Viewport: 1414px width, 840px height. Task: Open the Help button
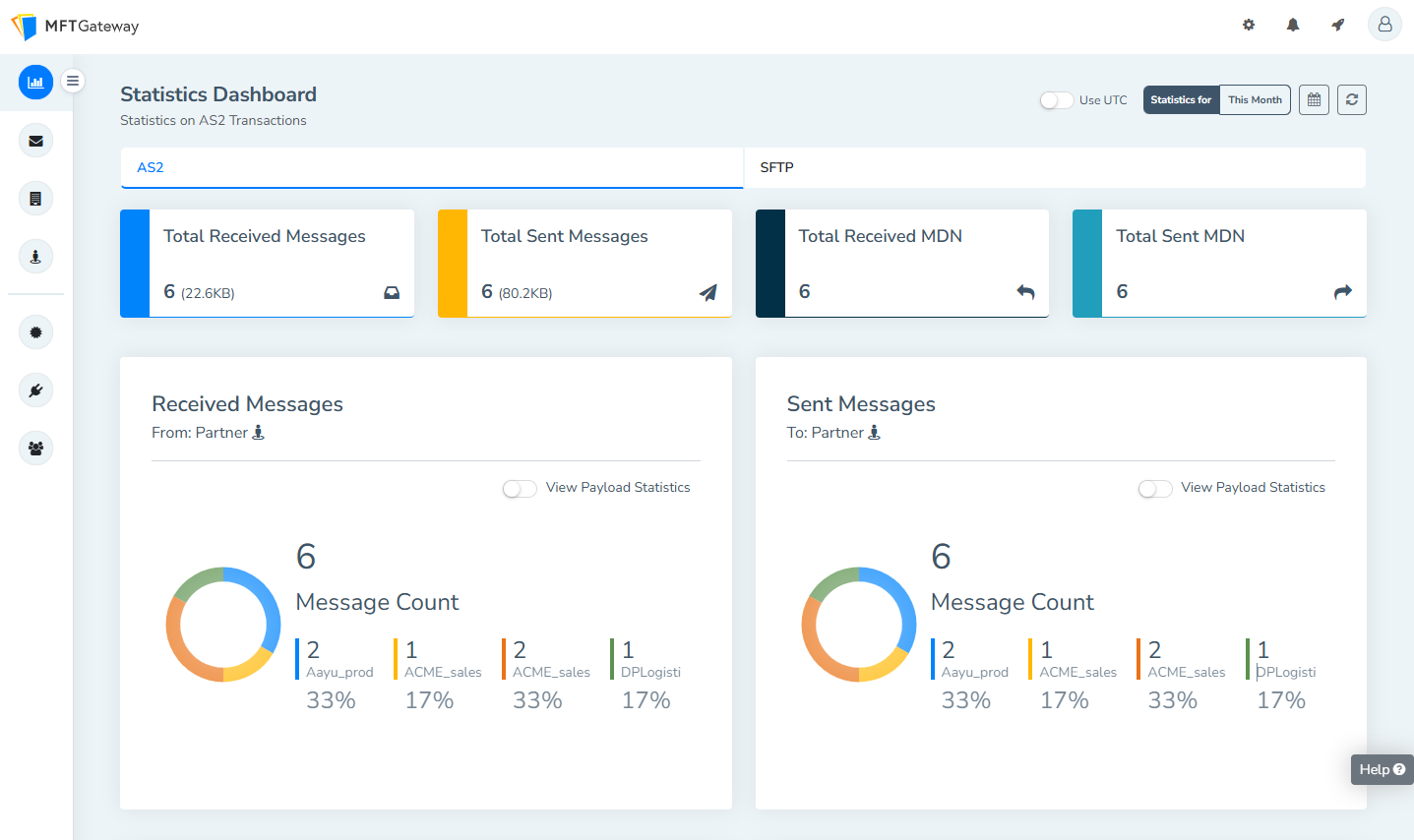[1382, 769]
